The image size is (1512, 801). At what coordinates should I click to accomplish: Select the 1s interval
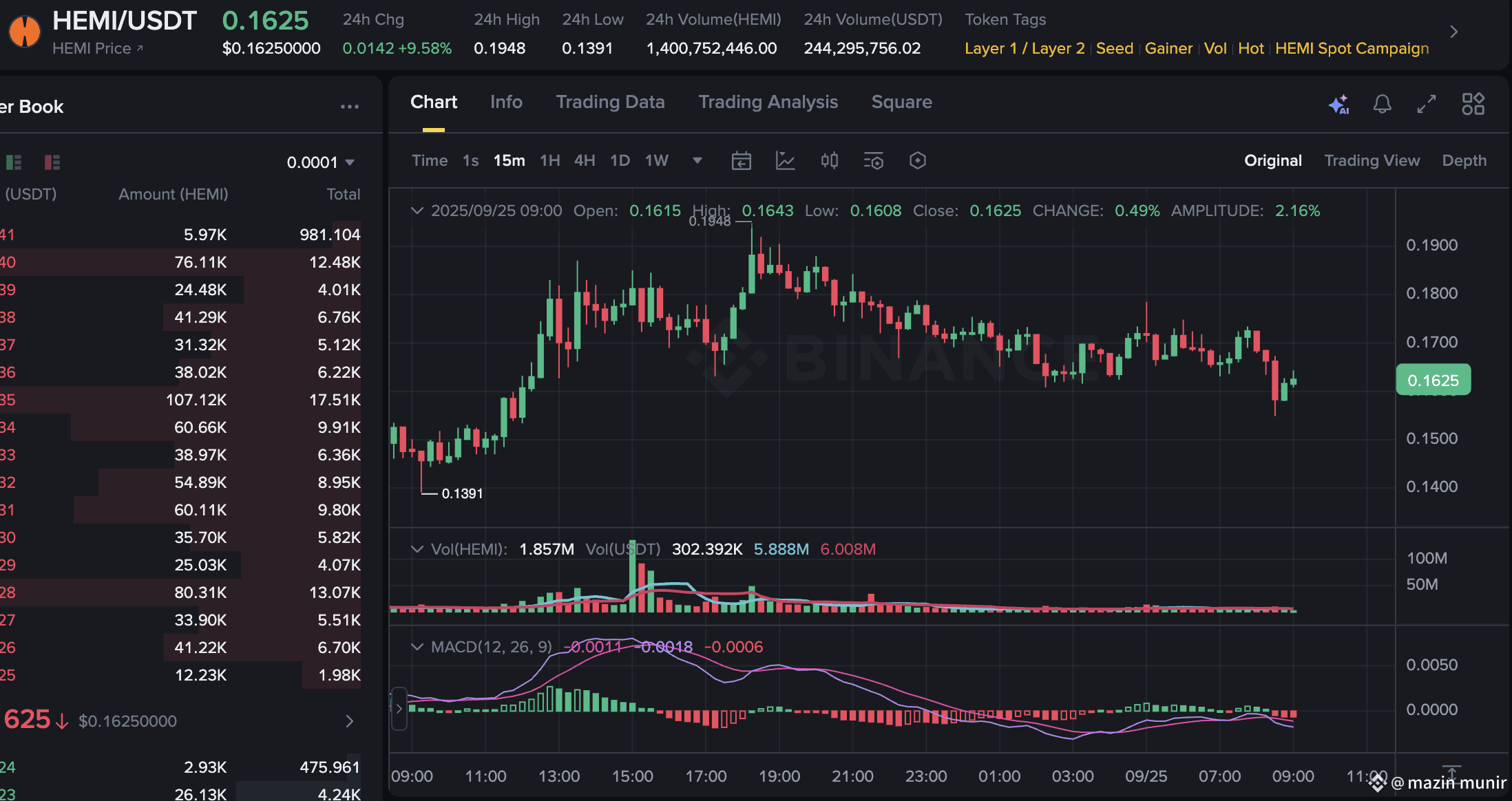471,161
